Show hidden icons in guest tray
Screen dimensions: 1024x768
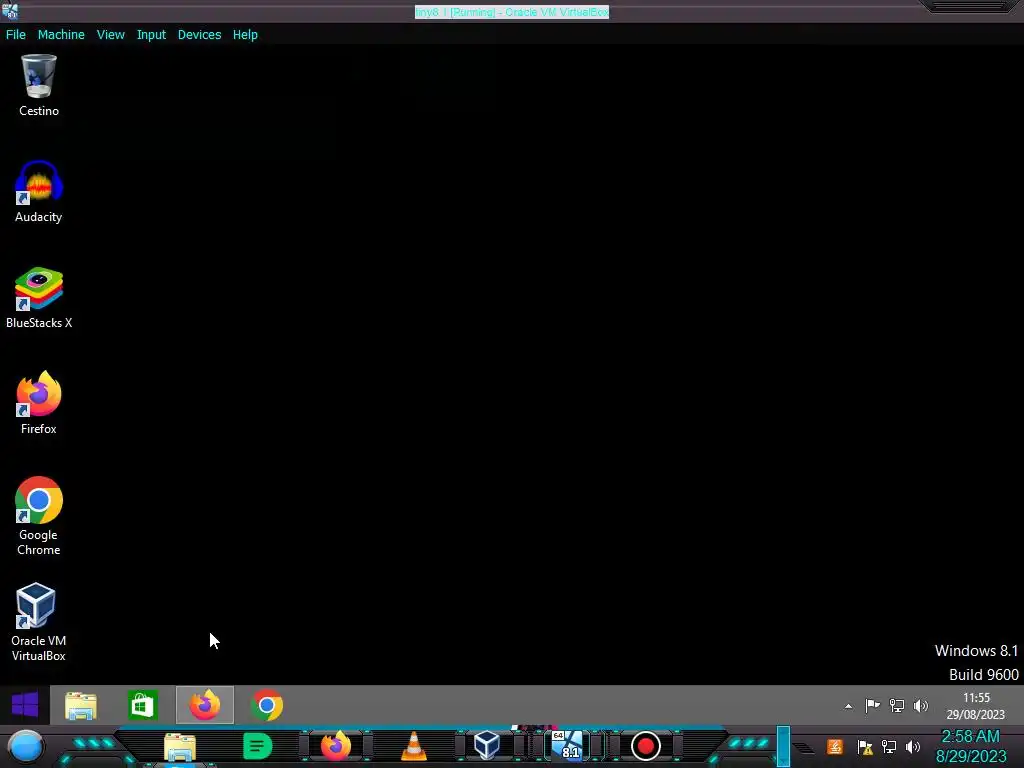(848, 706)
